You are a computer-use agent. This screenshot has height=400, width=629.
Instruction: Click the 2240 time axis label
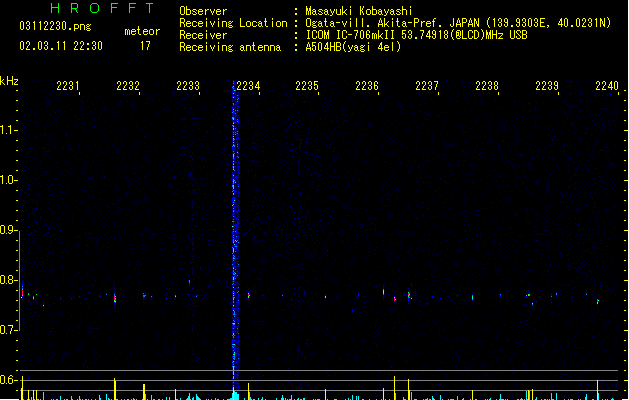(607, 86)
